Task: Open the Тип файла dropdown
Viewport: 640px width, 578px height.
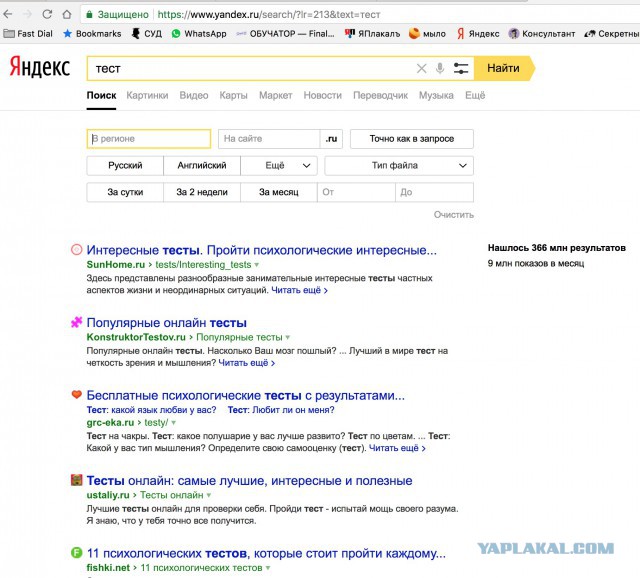Action: tap(399, 165)
